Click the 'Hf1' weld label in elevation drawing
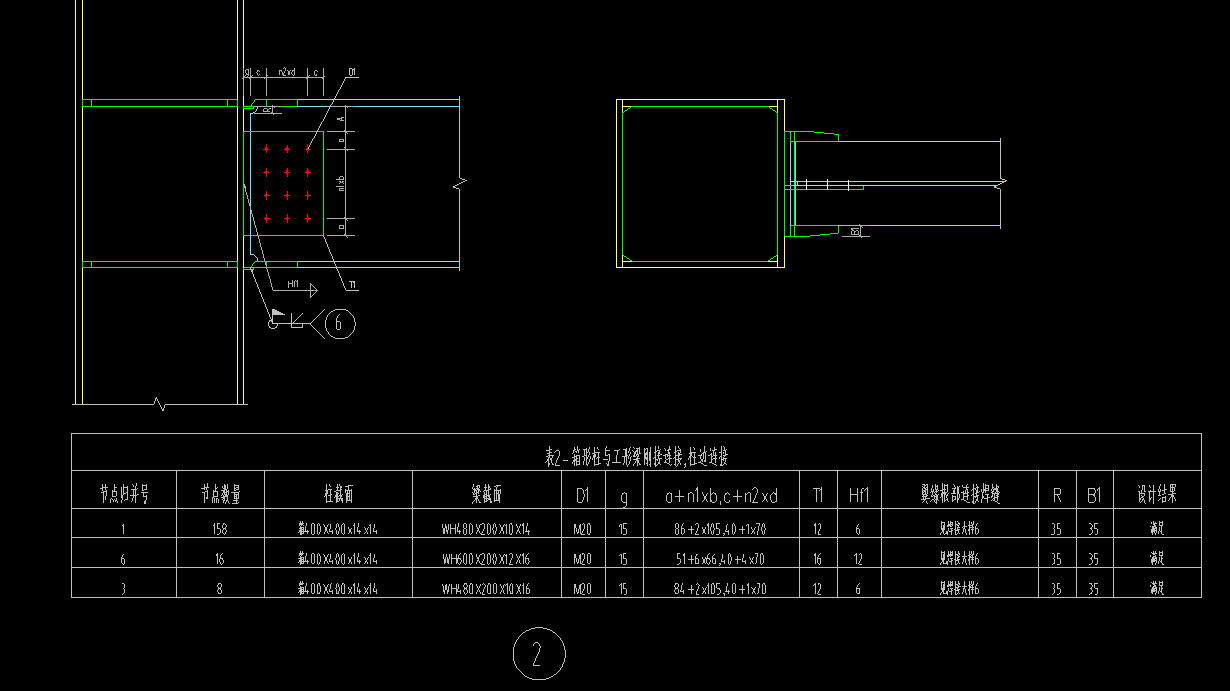 (294, 284)
